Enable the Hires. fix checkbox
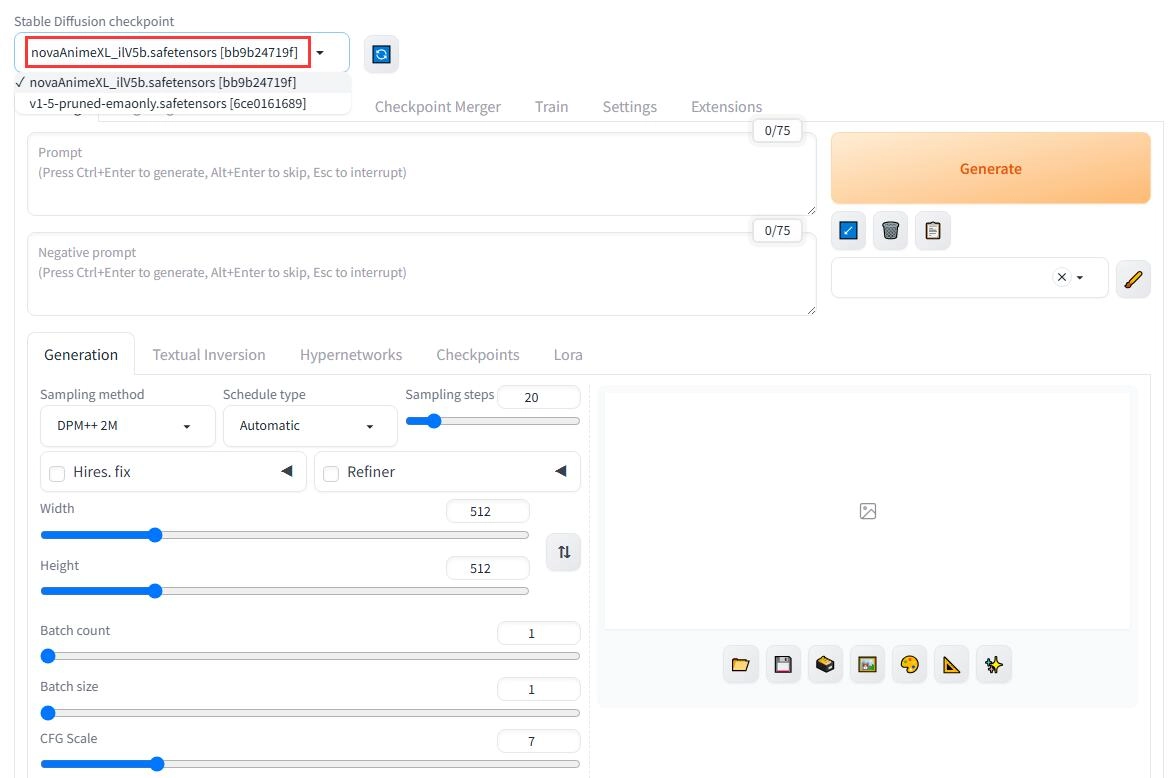 (57, 473)
